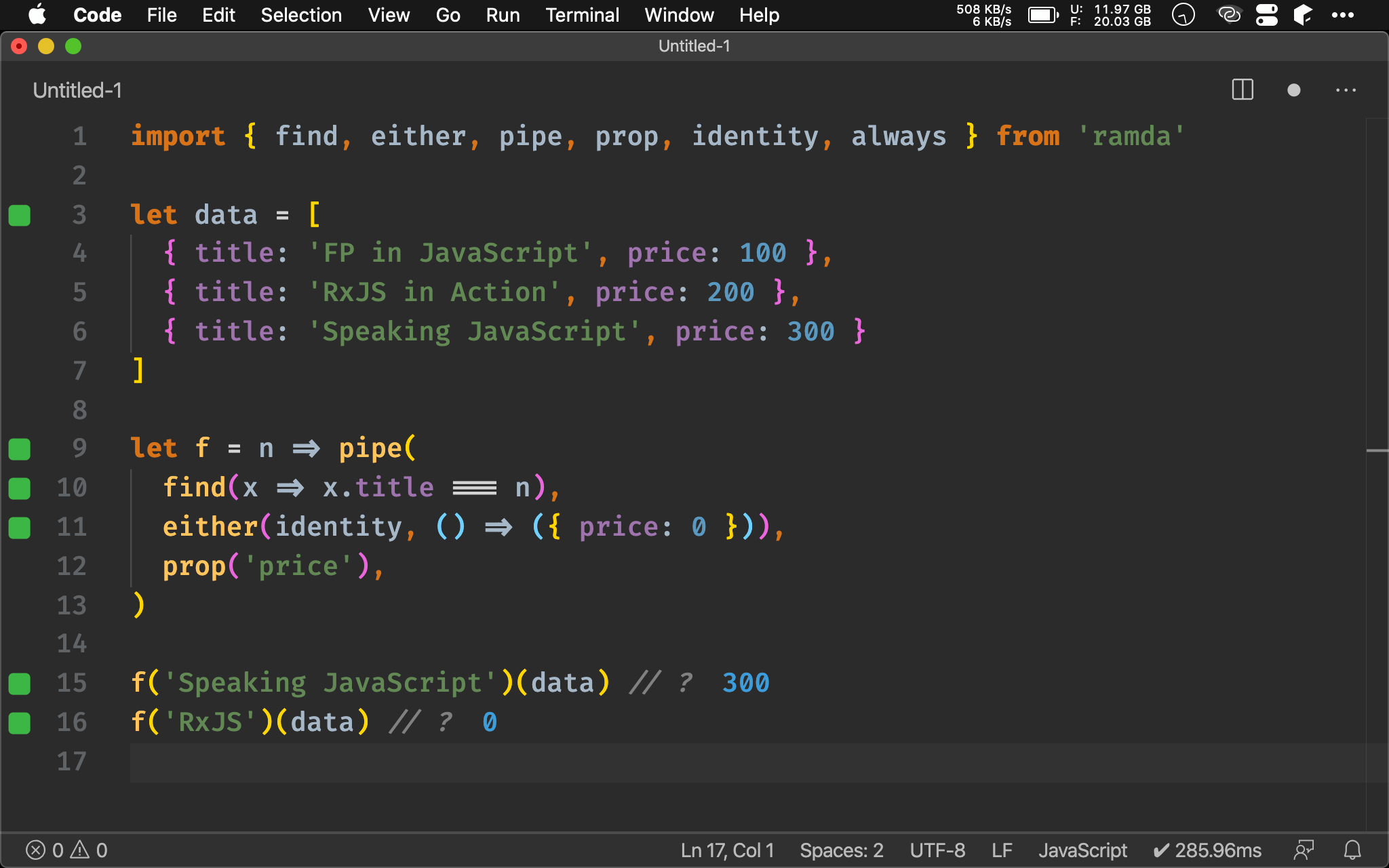Click the green Quokka marker on line 15

pos(20,684)
